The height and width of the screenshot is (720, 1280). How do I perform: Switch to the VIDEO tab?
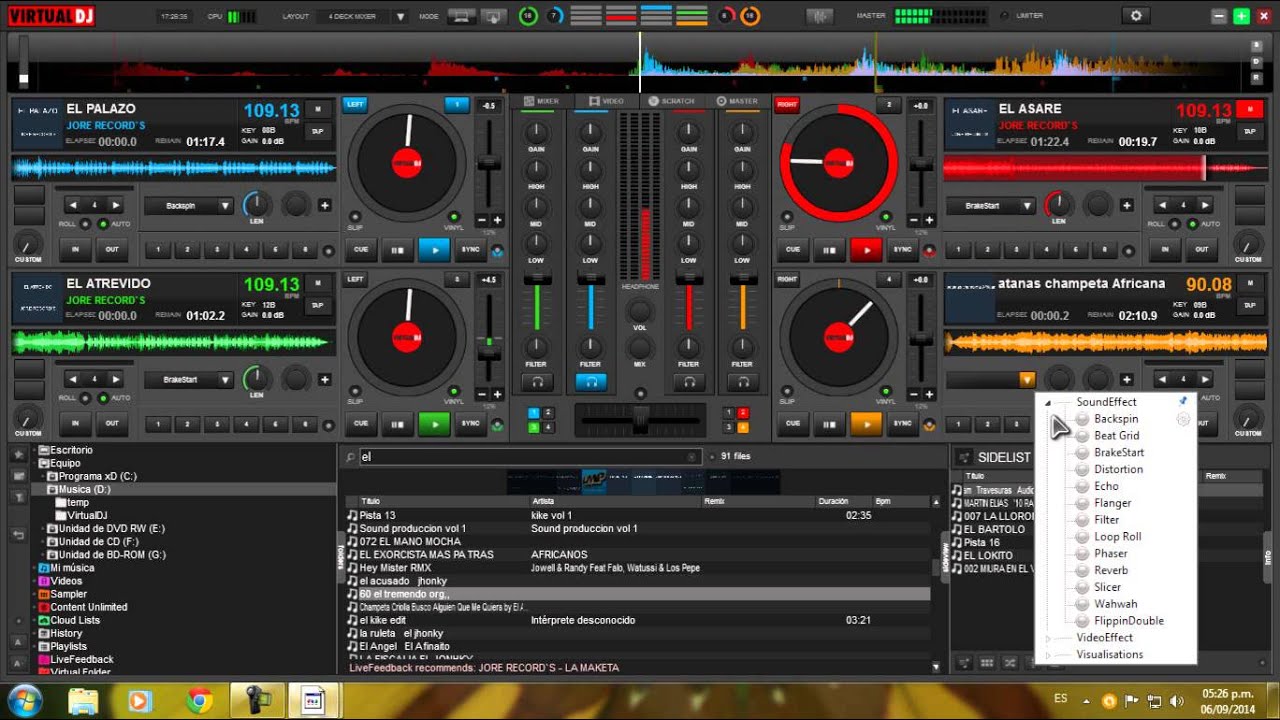(x=607, y=101)
